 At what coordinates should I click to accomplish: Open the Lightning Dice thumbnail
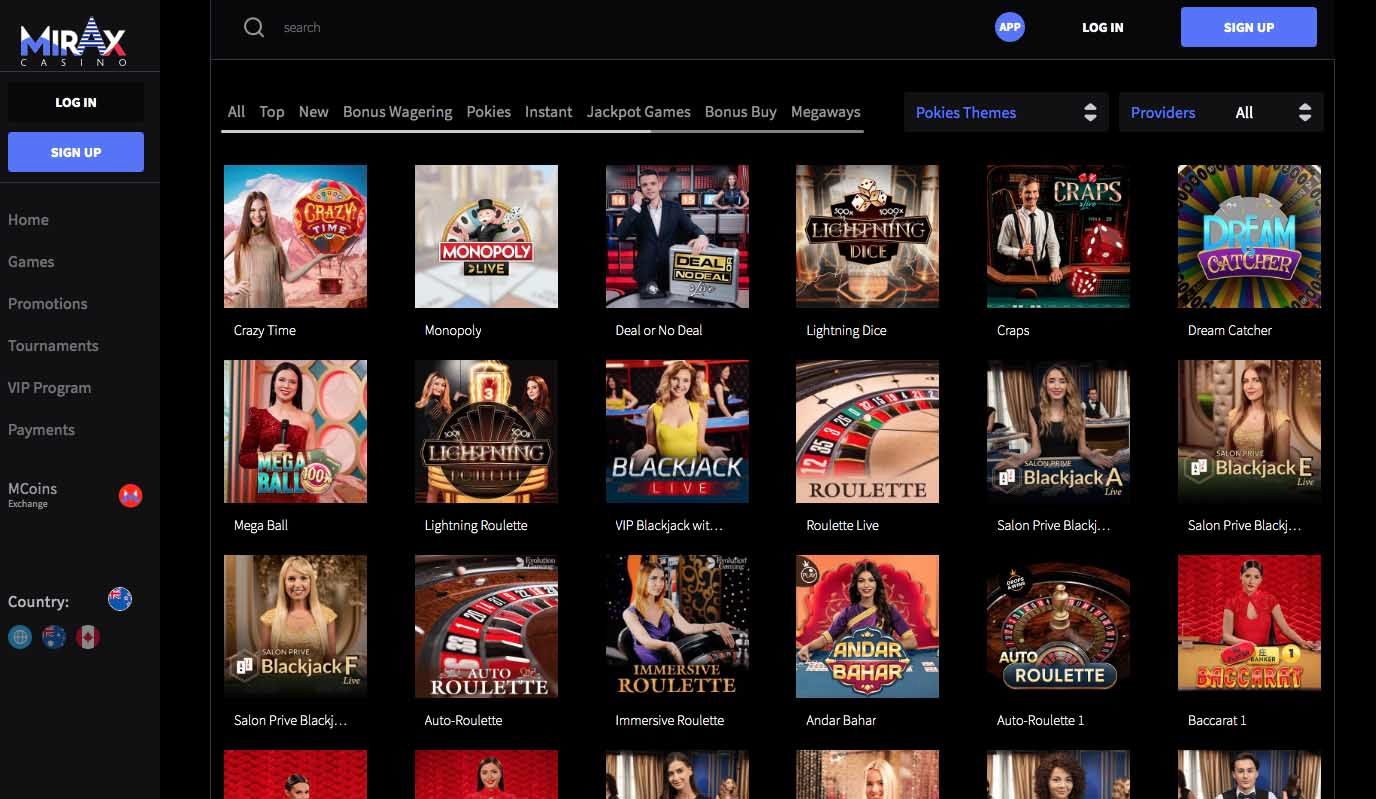(x=867, y=236)
